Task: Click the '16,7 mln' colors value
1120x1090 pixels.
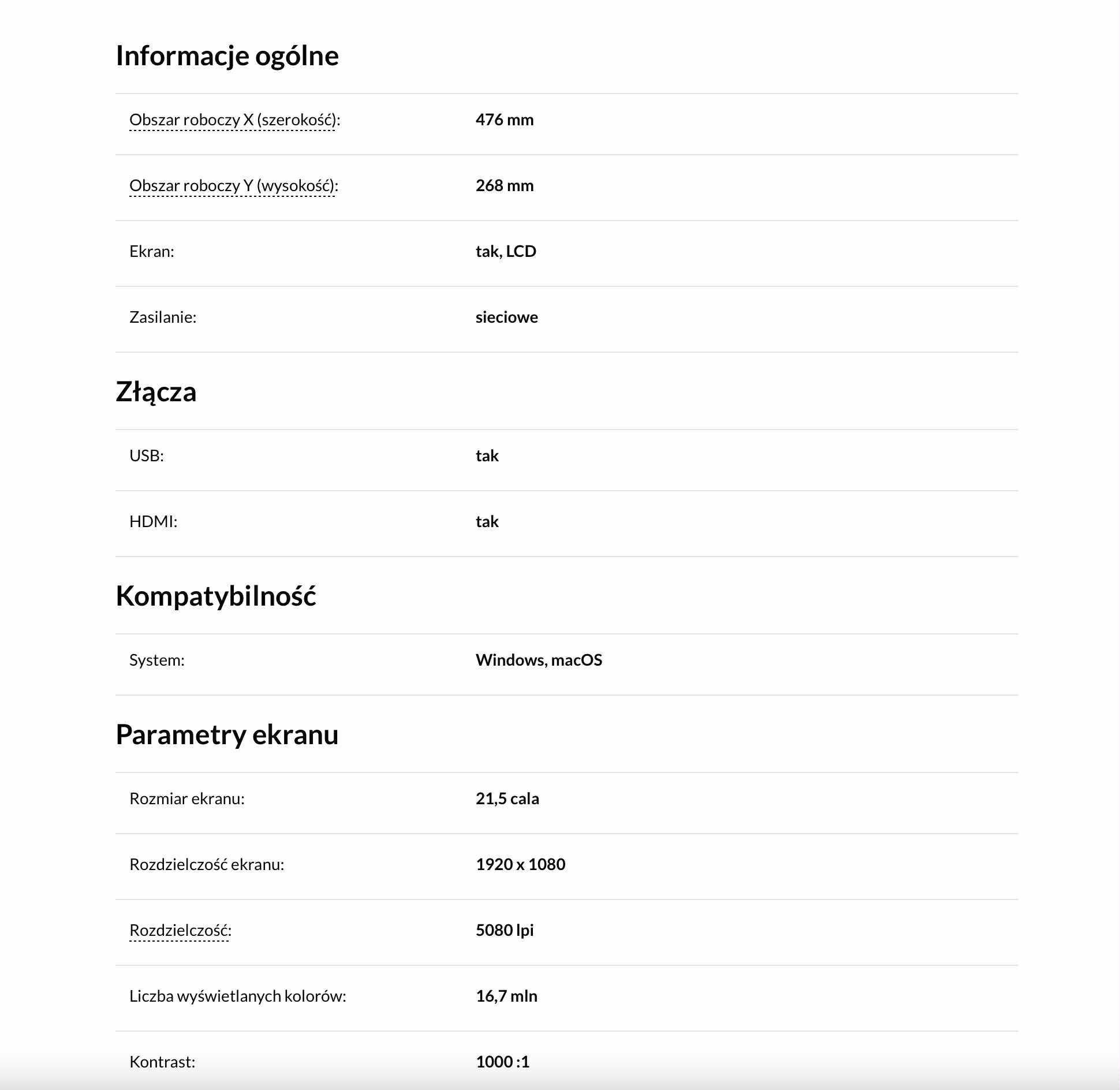Action: point(507,996)
